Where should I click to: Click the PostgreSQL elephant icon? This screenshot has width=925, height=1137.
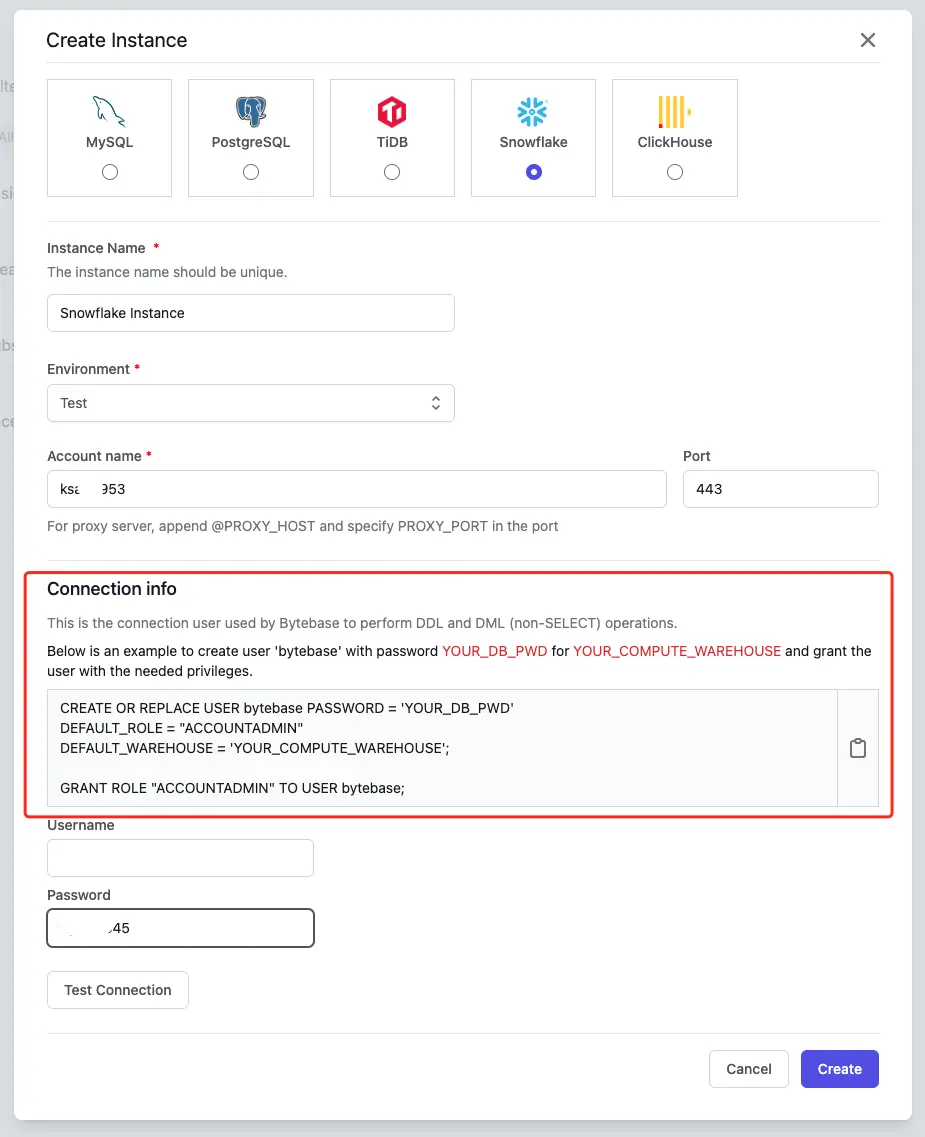pyautogui.click(x=251, y=112)
